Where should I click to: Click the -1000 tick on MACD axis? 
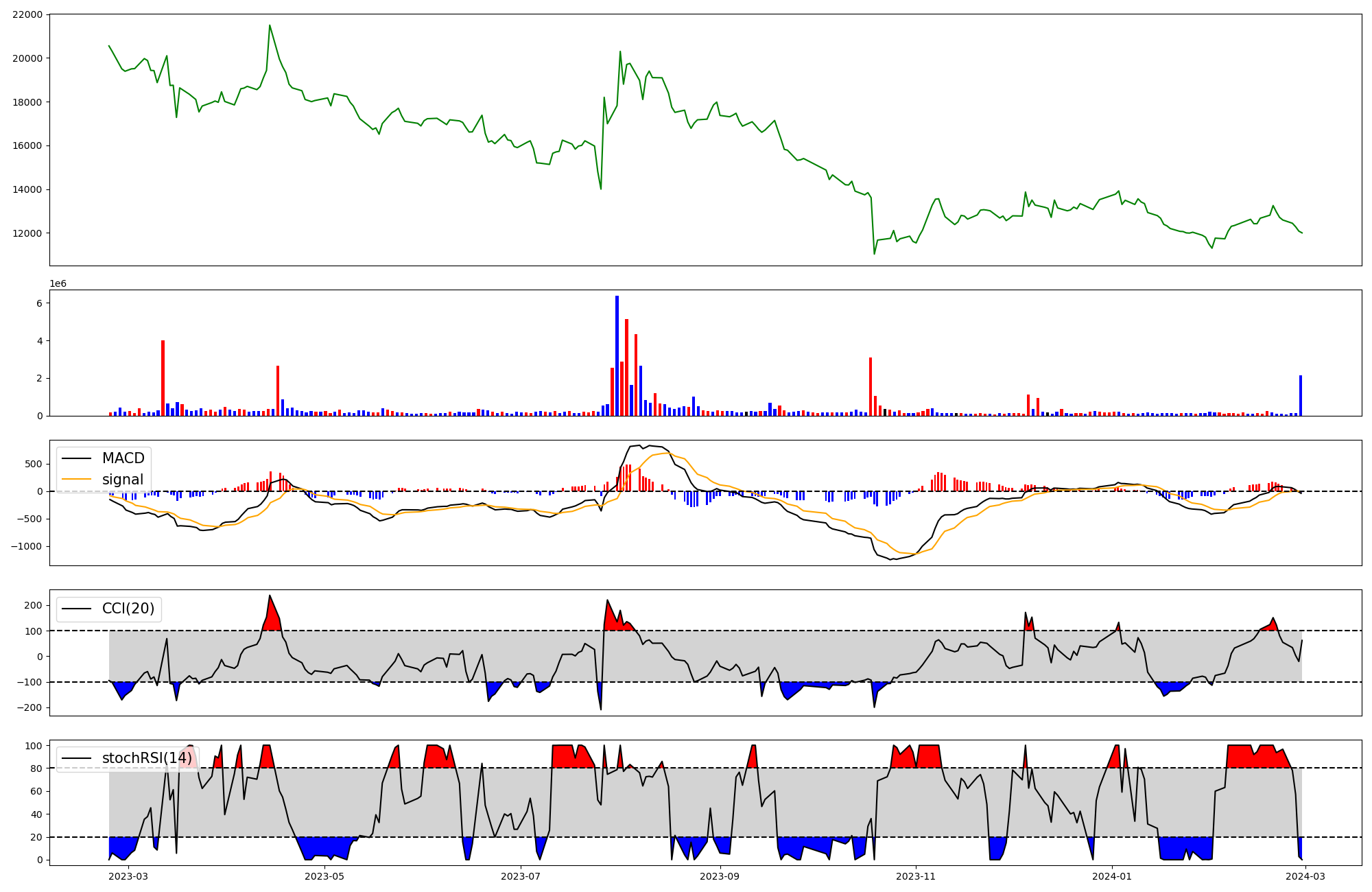(x=27, y=546)
